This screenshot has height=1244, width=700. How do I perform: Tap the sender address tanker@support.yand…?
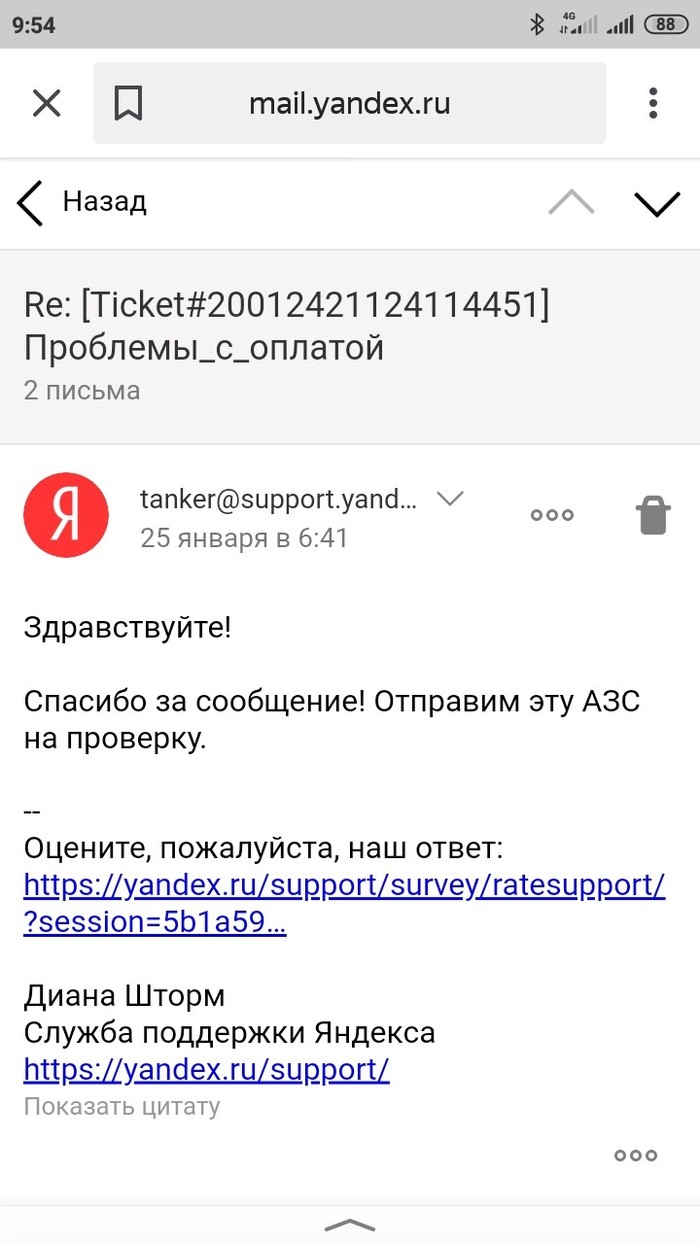[278, 498]
